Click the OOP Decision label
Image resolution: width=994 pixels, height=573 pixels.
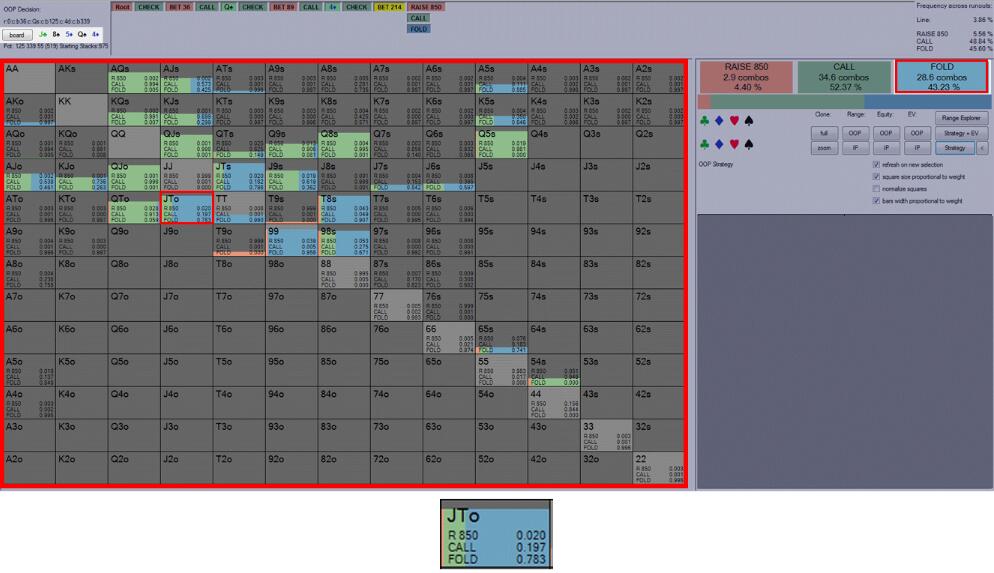pos(22,10)
